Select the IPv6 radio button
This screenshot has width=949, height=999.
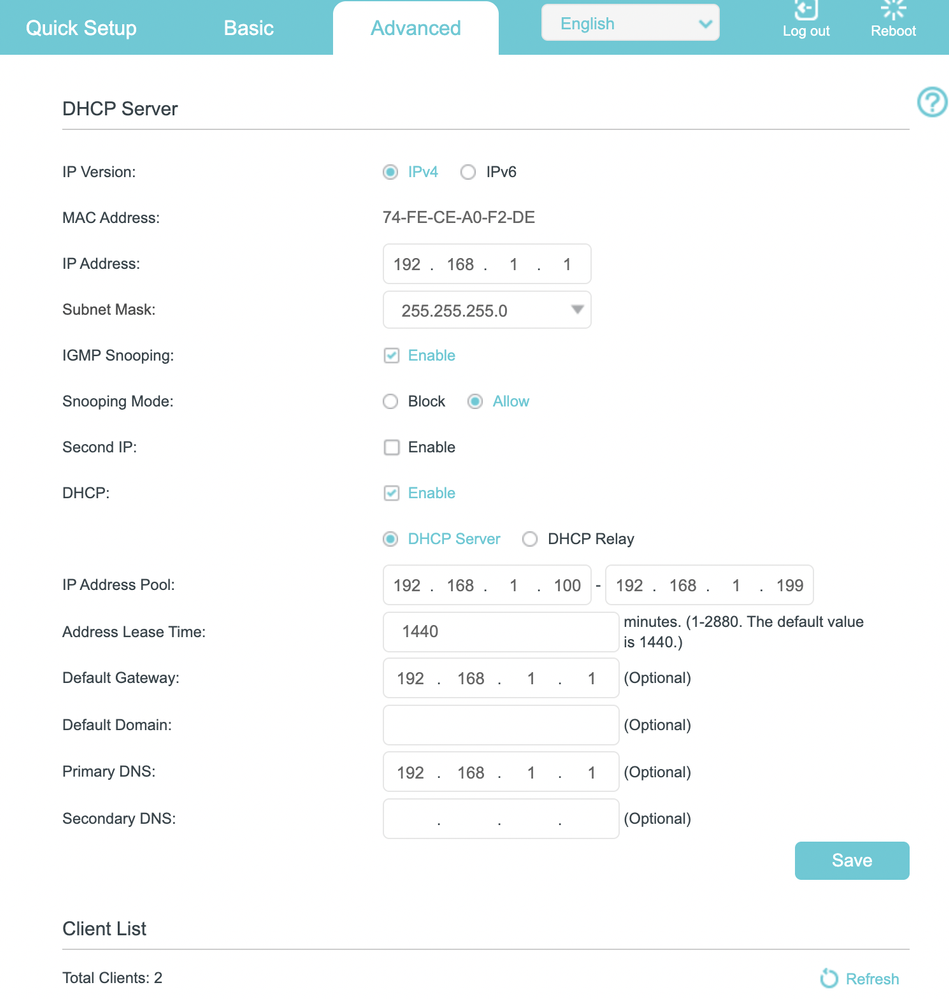pyautogui.click(x=468, y=172)
